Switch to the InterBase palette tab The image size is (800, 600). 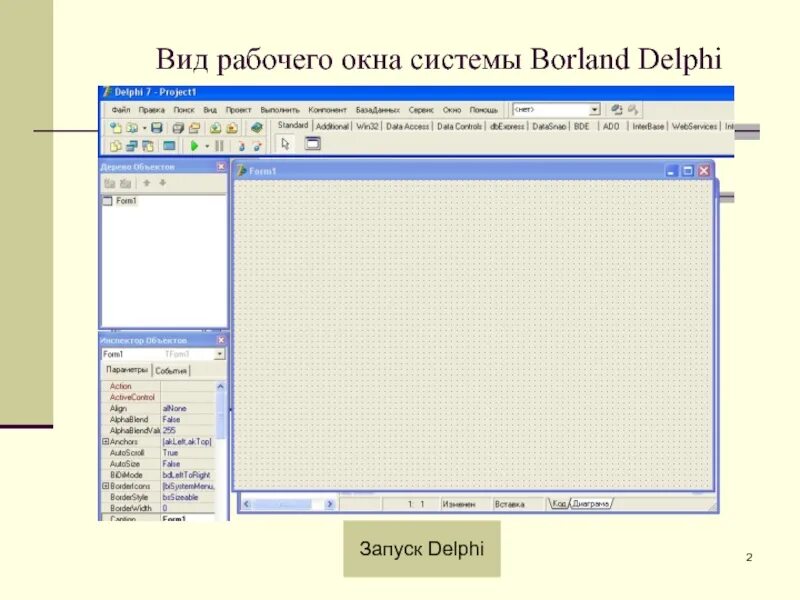click(x=648, y=126)
